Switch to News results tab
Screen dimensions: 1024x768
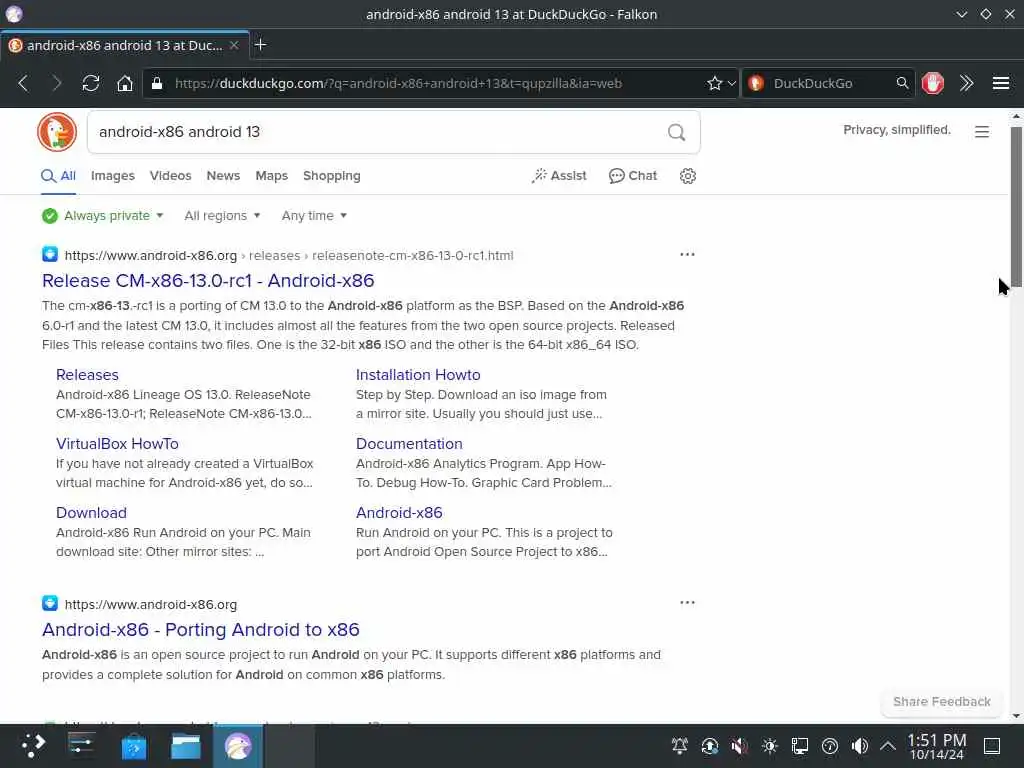point(223,176)
